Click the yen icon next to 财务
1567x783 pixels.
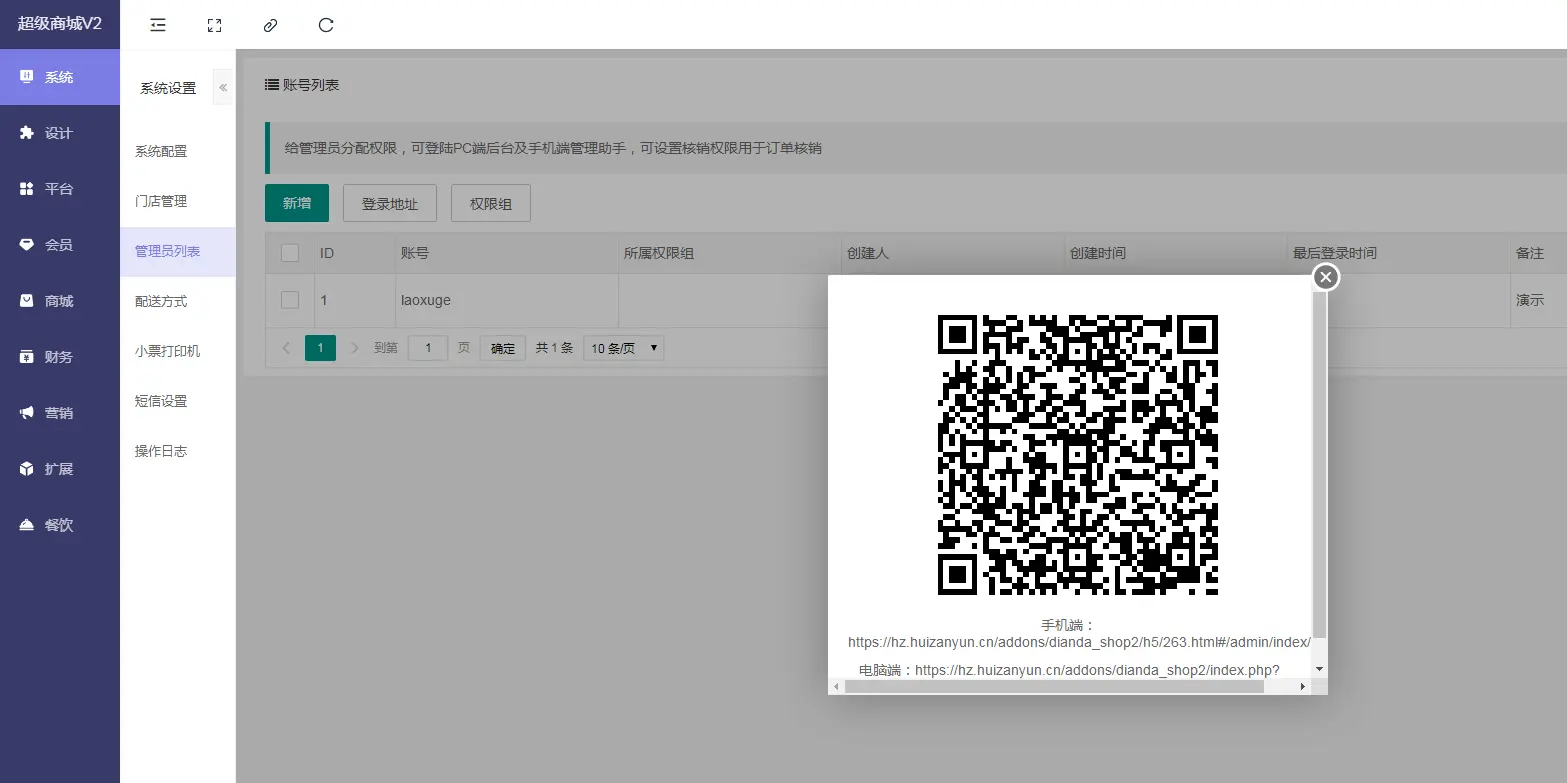[x=27, y=357]
